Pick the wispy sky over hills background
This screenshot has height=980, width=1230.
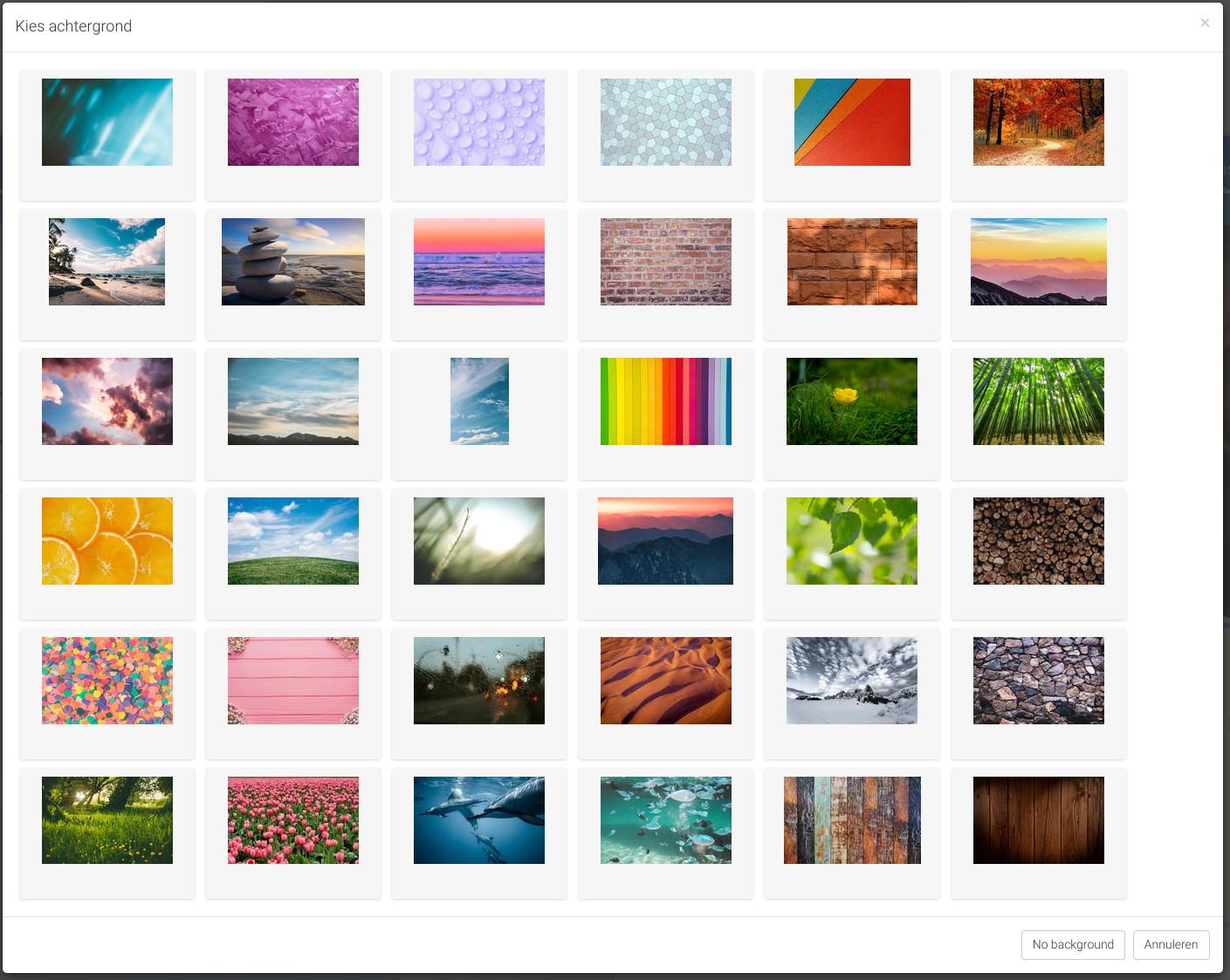[293, 401]
